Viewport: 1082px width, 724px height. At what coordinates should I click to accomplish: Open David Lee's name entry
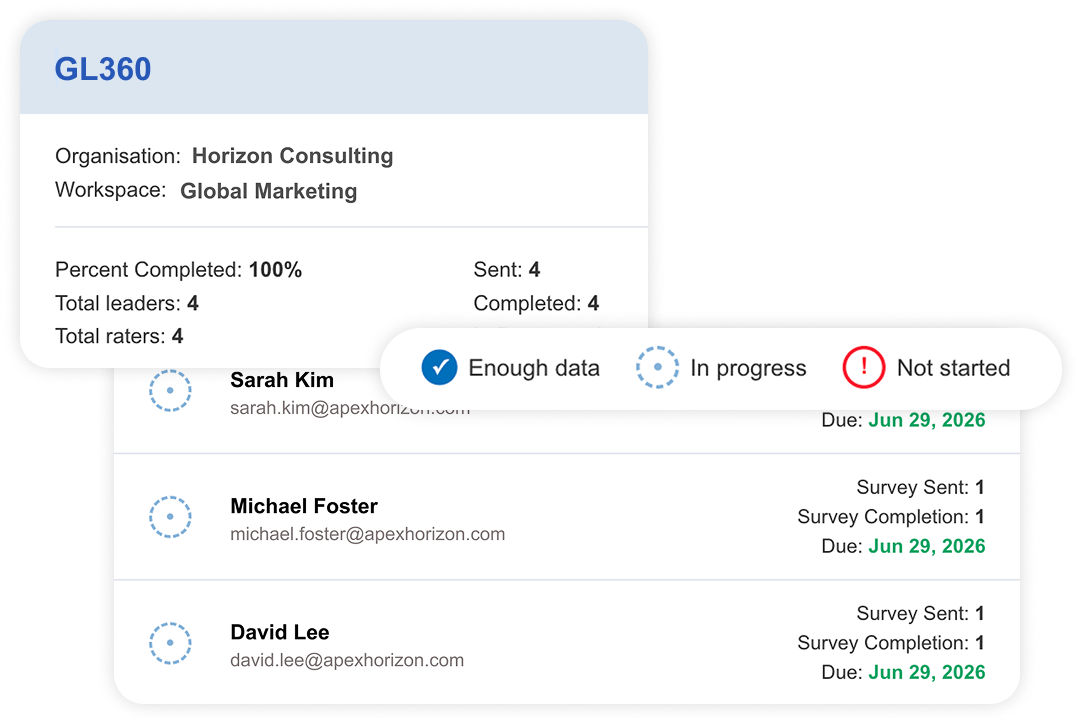tap(279, 632)
